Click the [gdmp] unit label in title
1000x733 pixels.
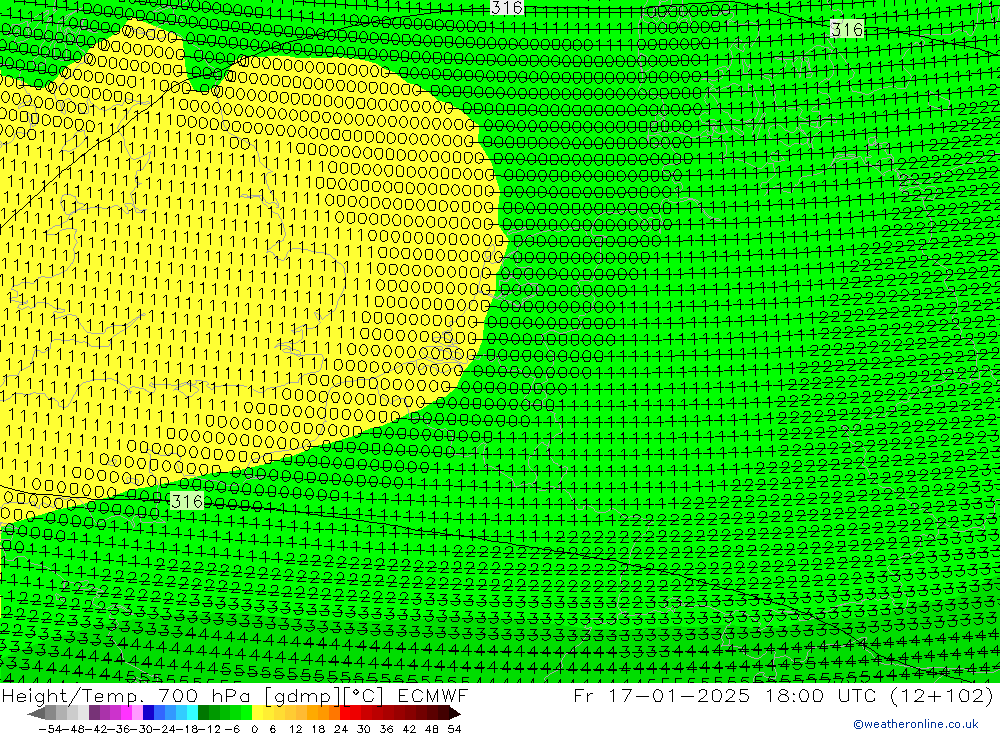coord(306,696)
